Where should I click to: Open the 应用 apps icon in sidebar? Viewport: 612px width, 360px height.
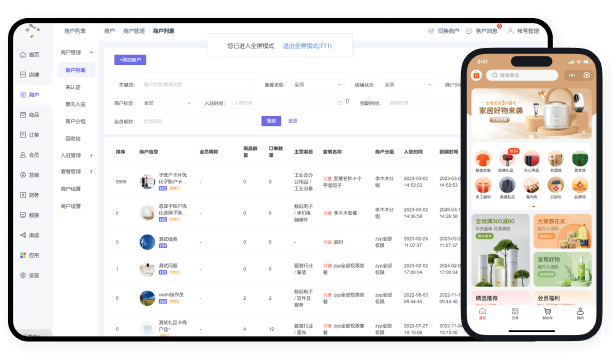pos(23,255)
